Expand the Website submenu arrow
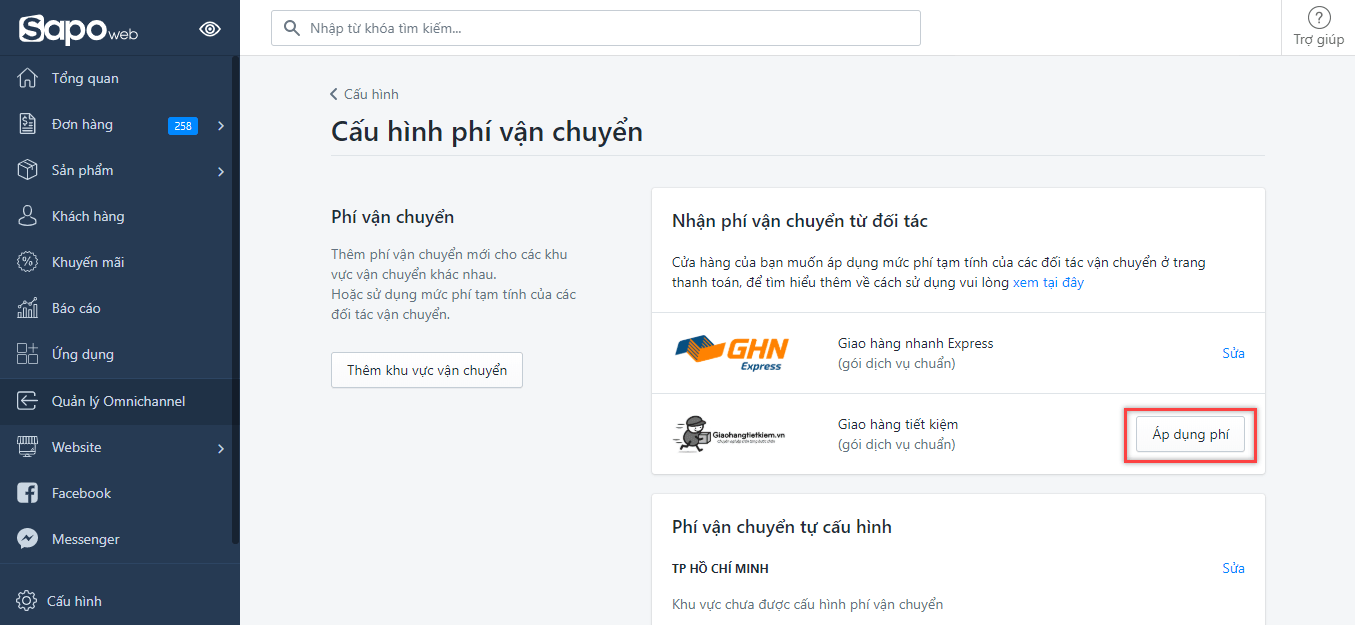The width and height of the screenshot is (1355, 625). tap(221, 448)
